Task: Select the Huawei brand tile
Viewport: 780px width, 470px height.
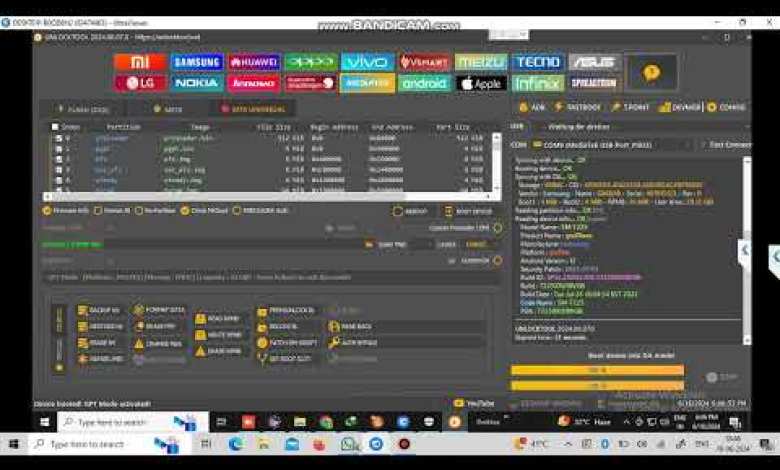Action: [254, 62]
